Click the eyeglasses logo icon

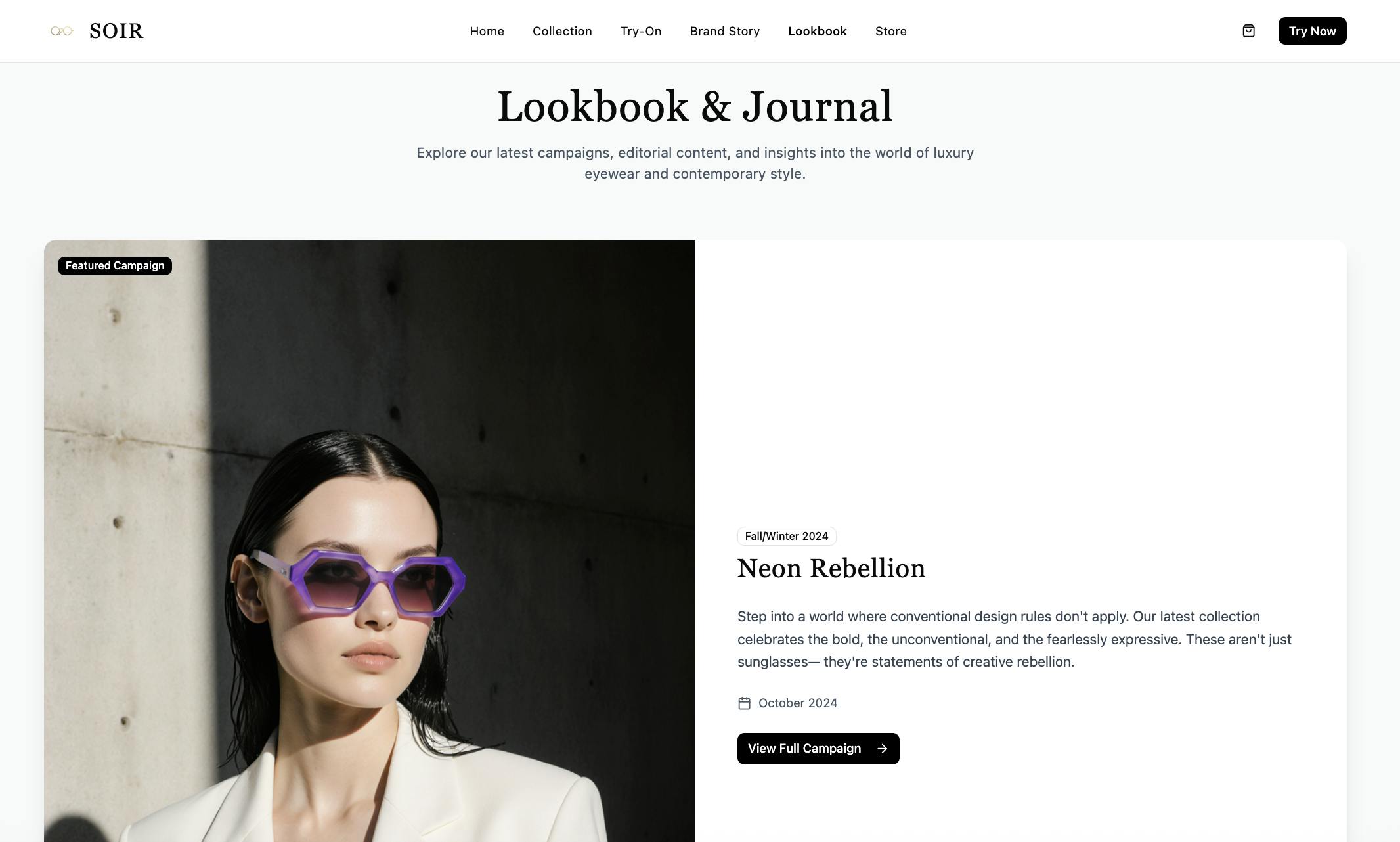(62, 31)
